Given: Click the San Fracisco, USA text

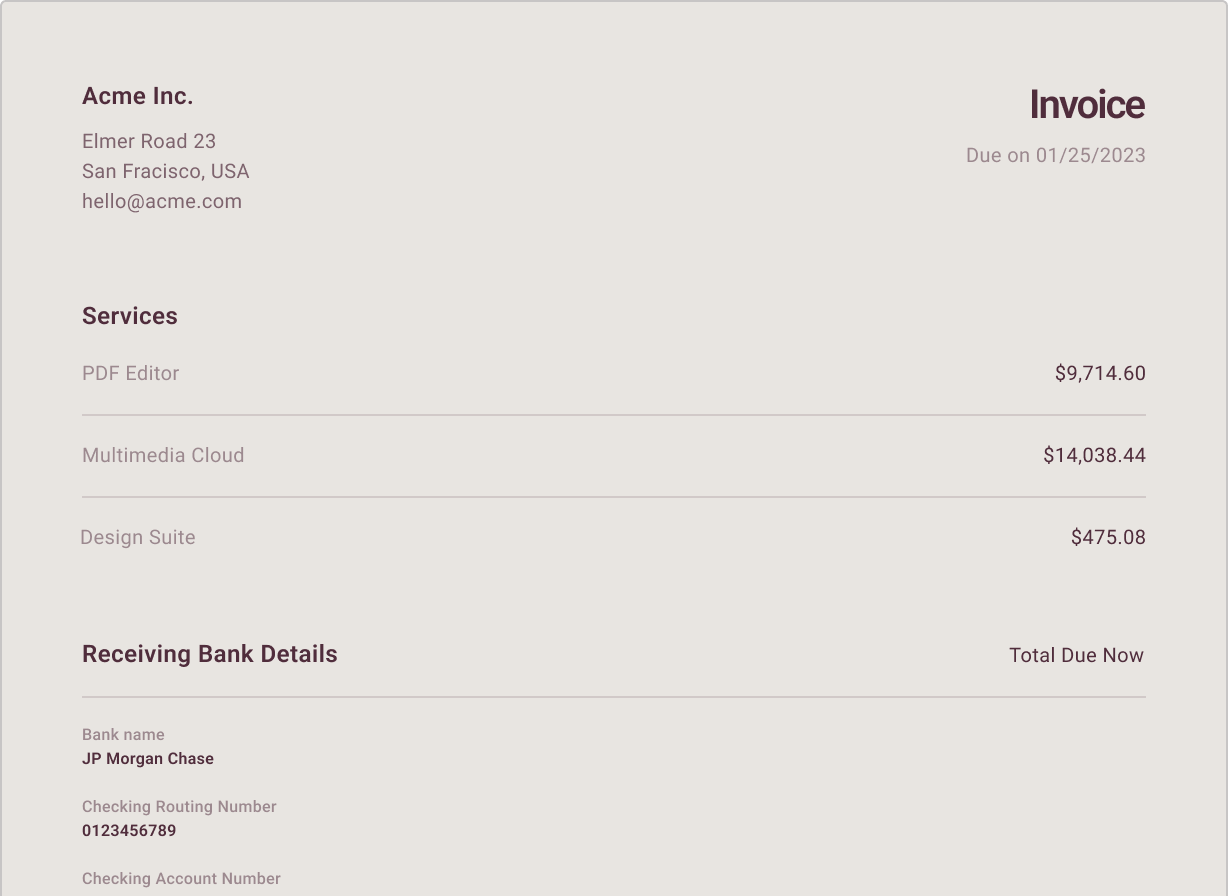Looking at the screenshot, I should (x=166, y=171).
